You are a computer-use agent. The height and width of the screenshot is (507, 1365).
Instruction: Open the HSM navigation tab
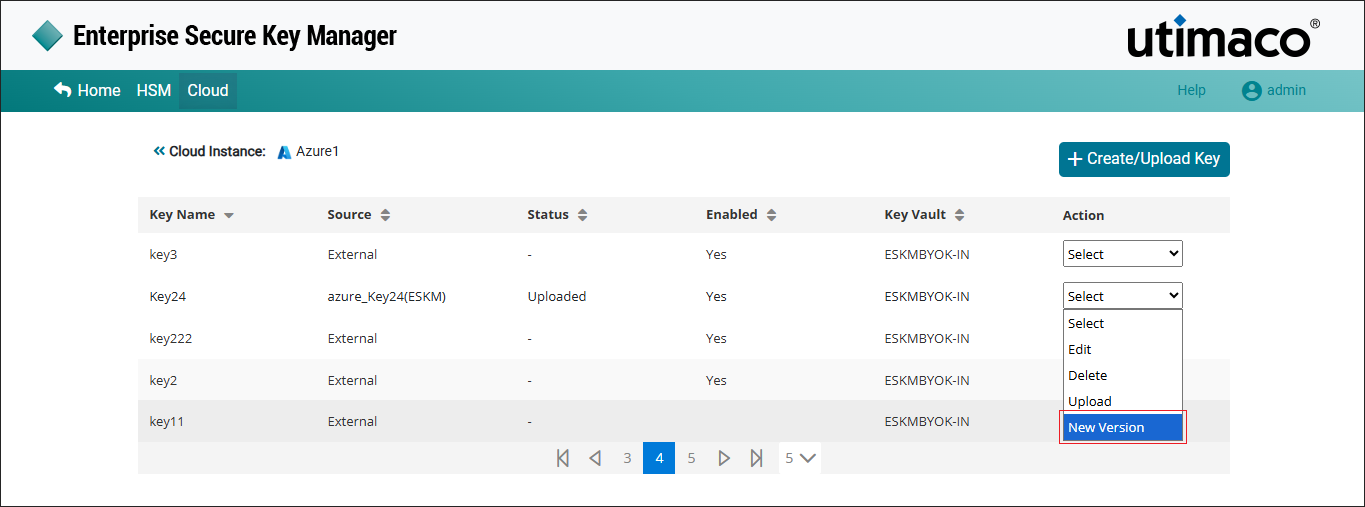[x=154, y=90]
